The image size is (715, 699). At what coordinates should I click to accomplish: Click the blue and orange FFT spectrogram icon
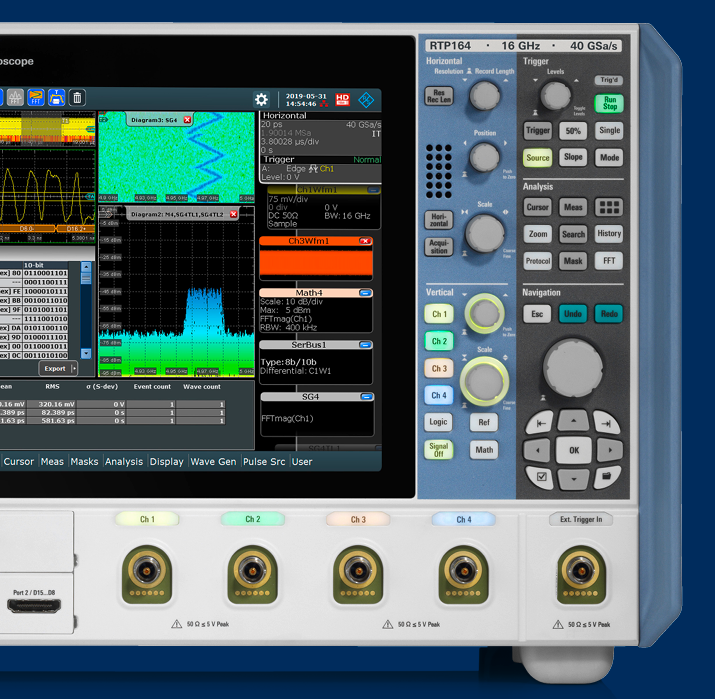[x=36, y=98]
